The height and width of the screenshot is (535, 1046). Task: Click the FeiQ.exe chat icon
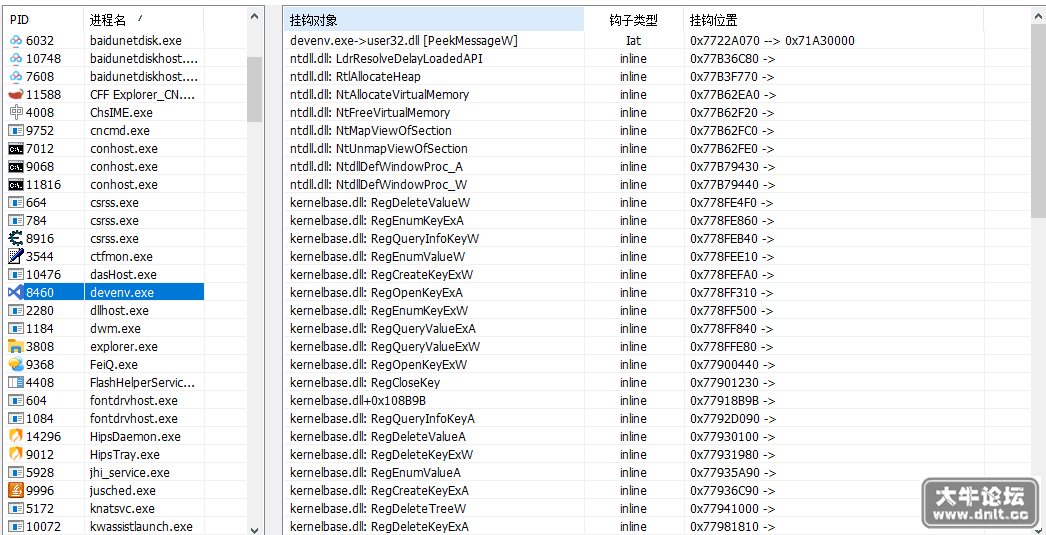coord(17,365)
